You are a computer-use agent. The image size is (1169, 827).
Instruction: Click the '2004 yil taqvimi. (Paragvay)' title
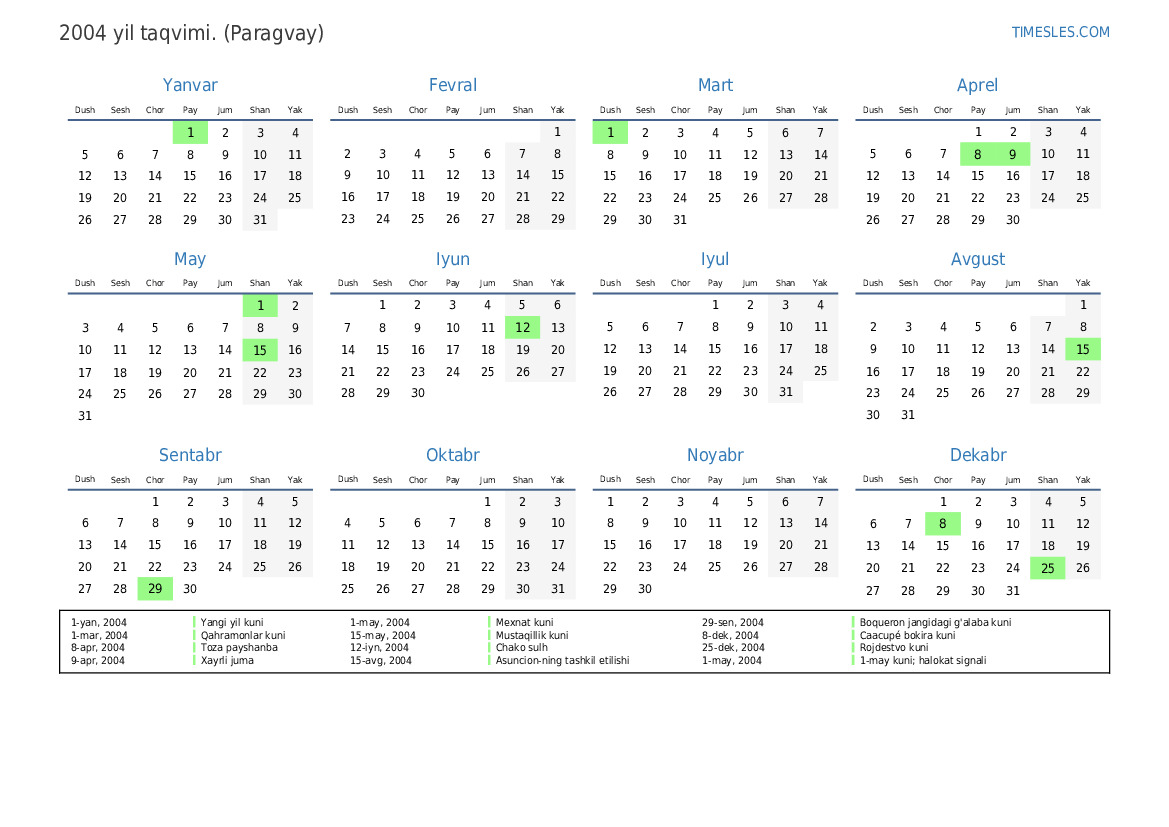(191, 33)
